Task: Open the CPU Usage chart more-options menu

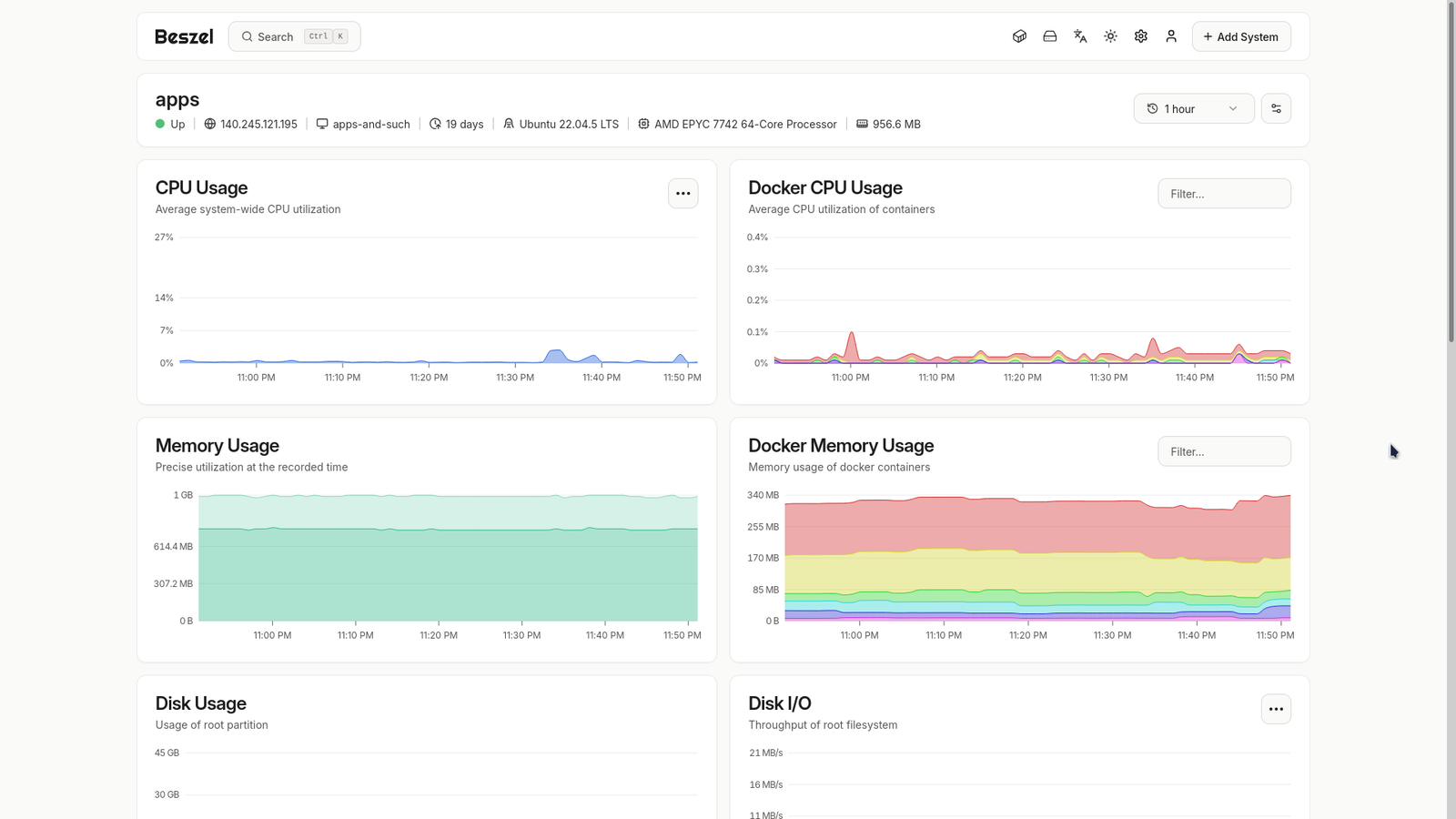Action: pos(683,193)
